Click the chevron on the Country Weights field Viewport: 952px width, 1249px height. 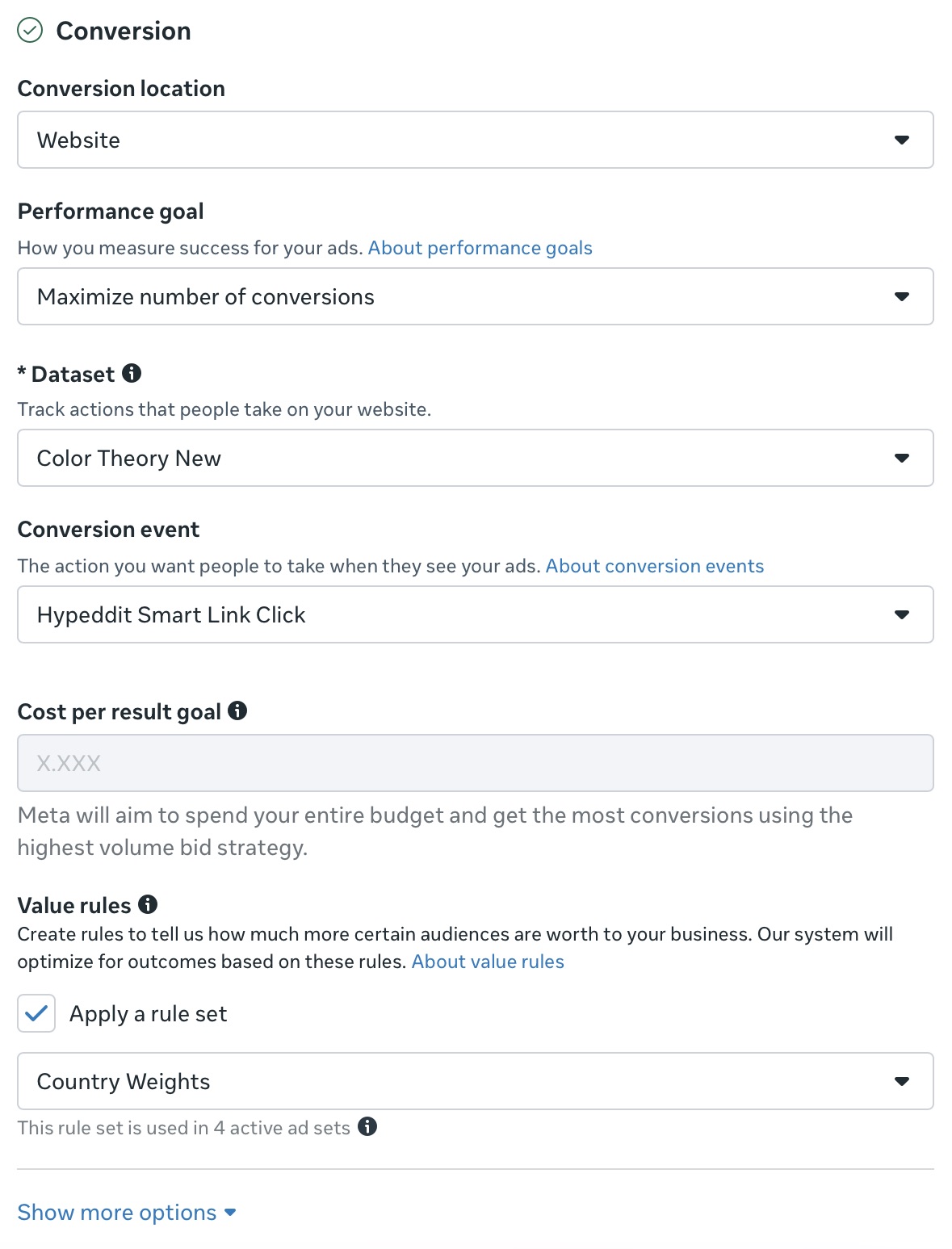point(902,1080)
